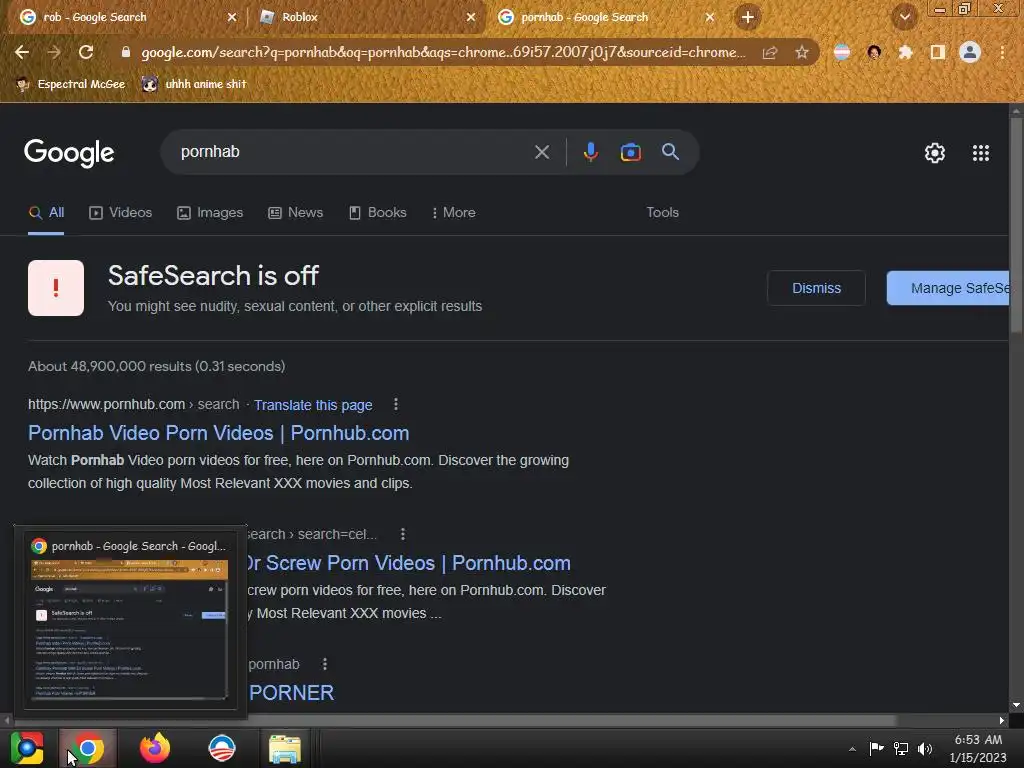Switch to the Roblox tab
The width and height of the screenshot is (1024, 768).
(x=366, y=17)
